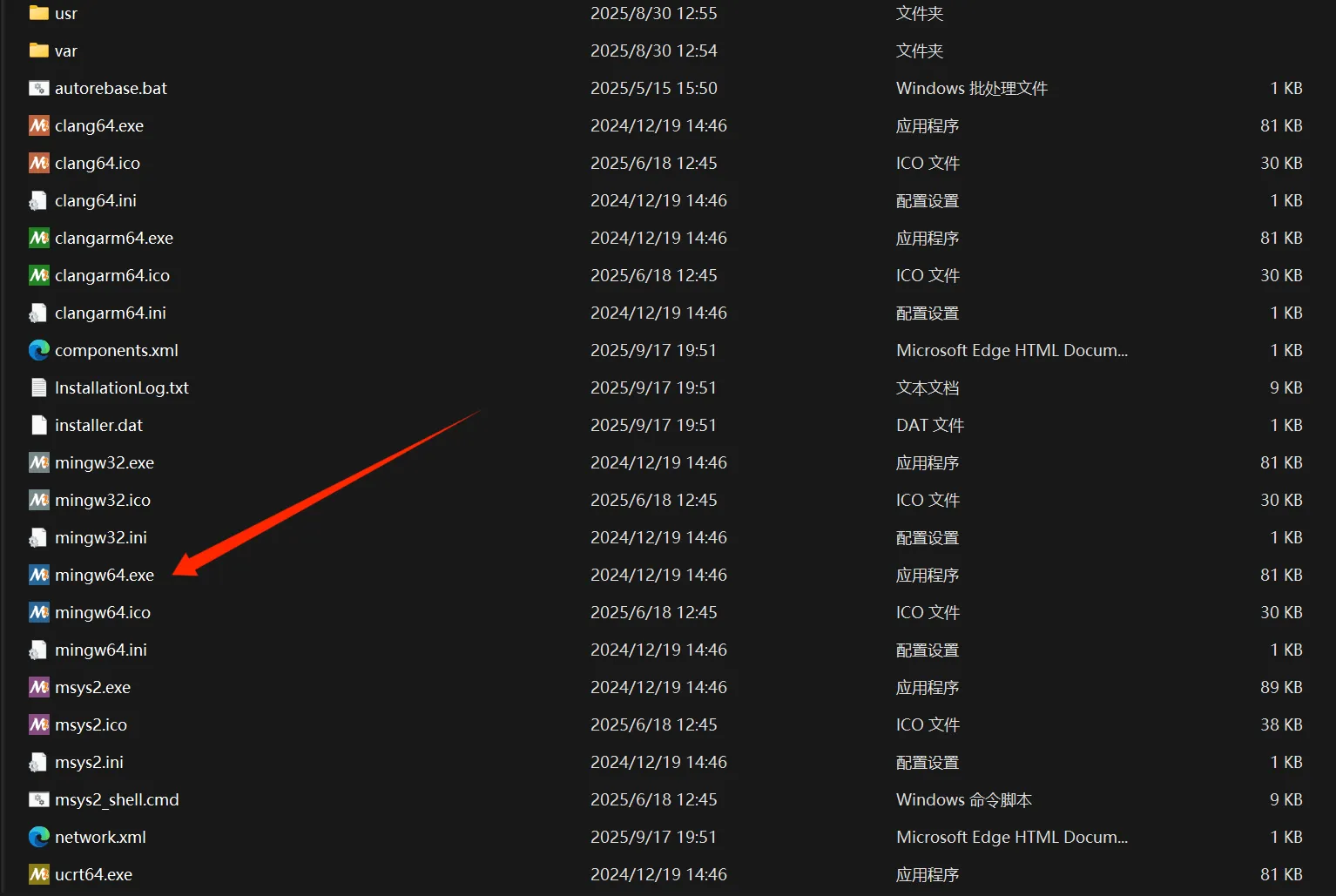Select the mingw64.ico blue icon
The width and height of the screenshot is (1336, 896).
click(38, 612)
